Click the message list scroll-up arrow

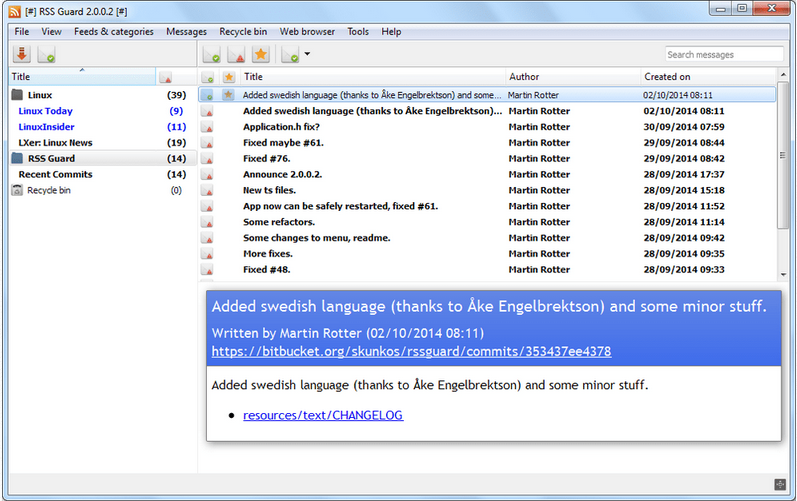coord(783,75)
